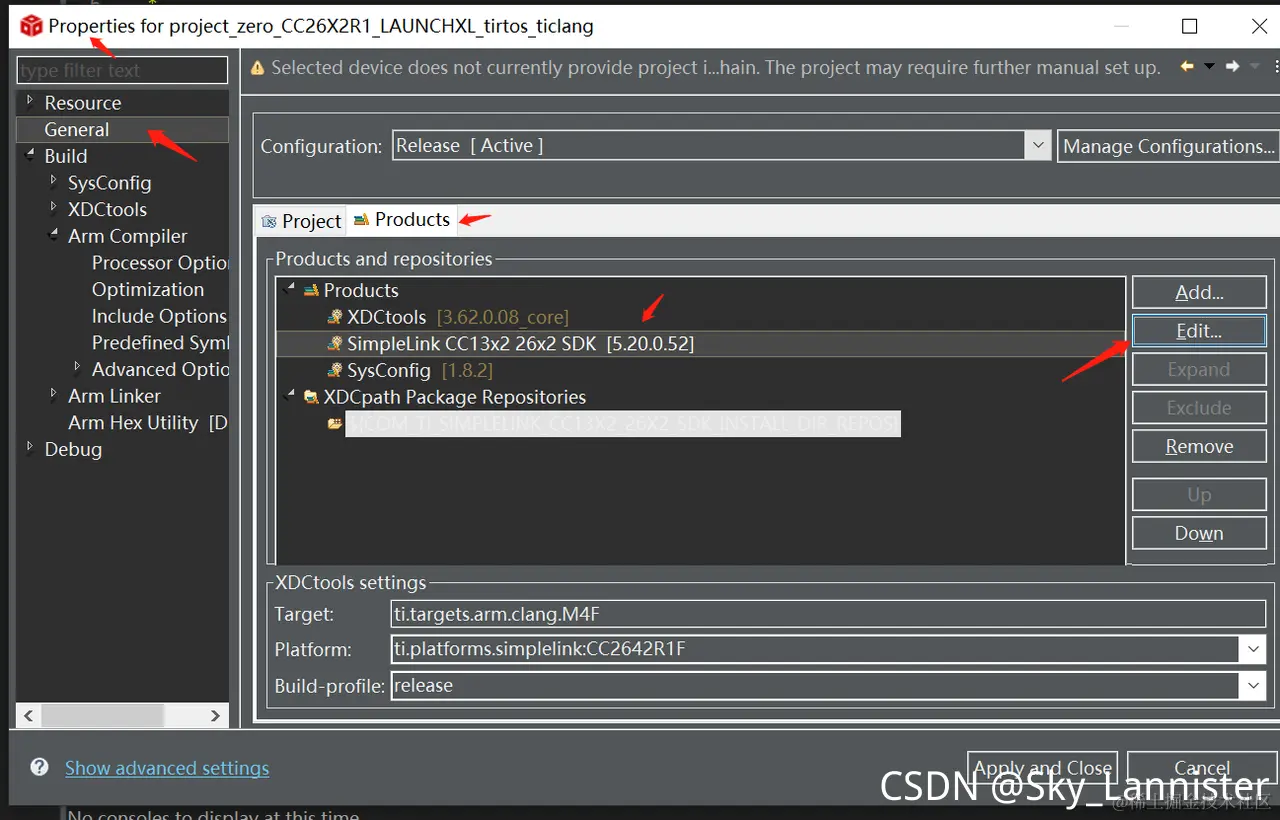Select Predefined Symbols in sidebar
Viewport: 1280px width, 820px height.
point(160,343)
